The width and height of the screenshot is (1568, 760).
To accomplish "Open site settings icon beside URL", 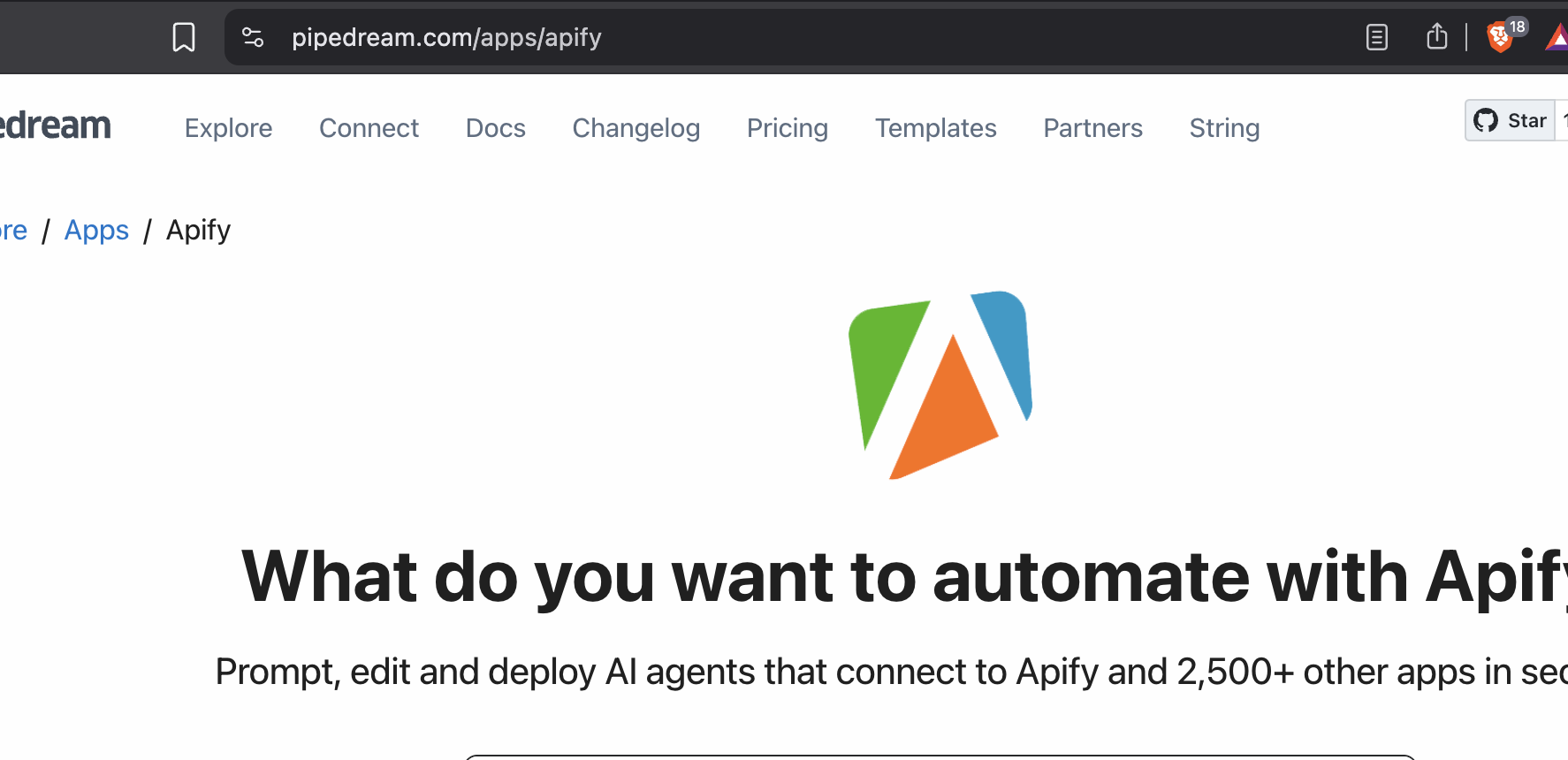I will click(253, 37).
